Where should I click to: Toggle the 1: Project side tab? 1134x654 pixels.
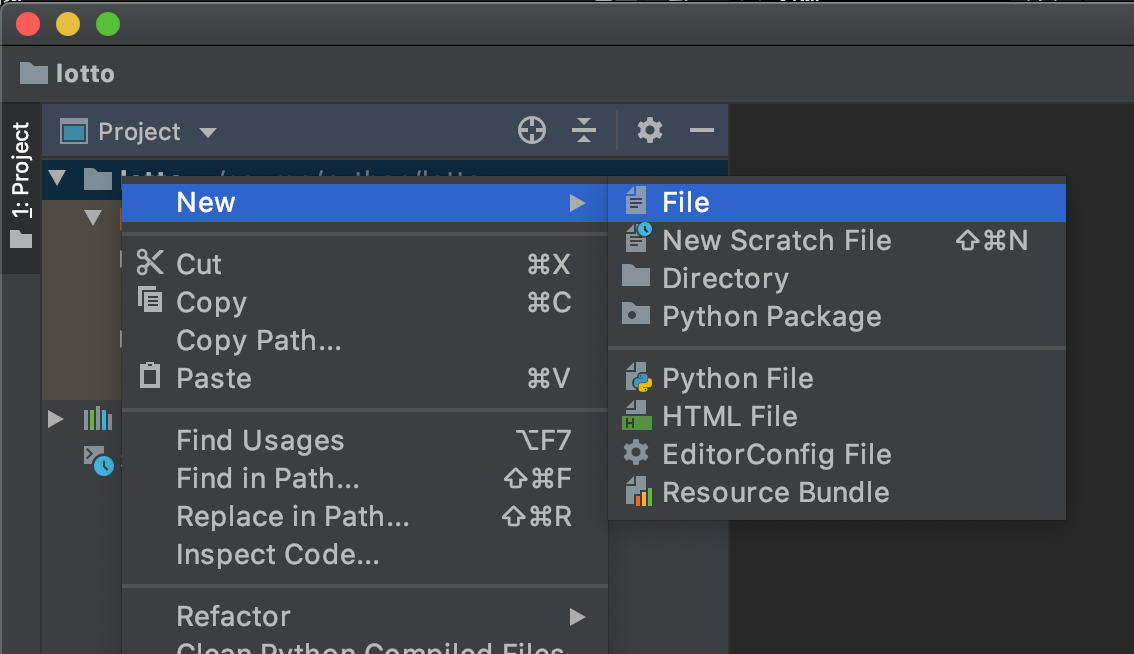21,186
